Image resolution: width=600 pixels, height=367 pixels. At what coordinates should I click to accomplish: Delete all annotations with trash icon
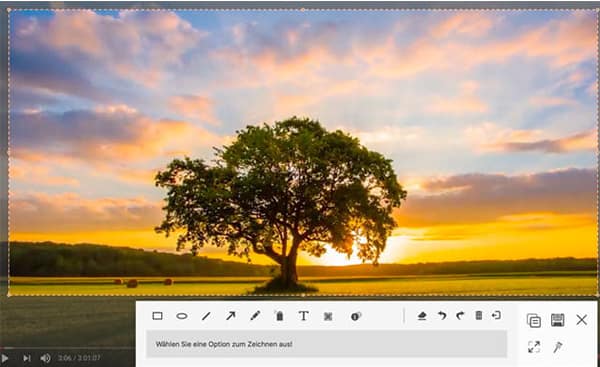[479, 315]
